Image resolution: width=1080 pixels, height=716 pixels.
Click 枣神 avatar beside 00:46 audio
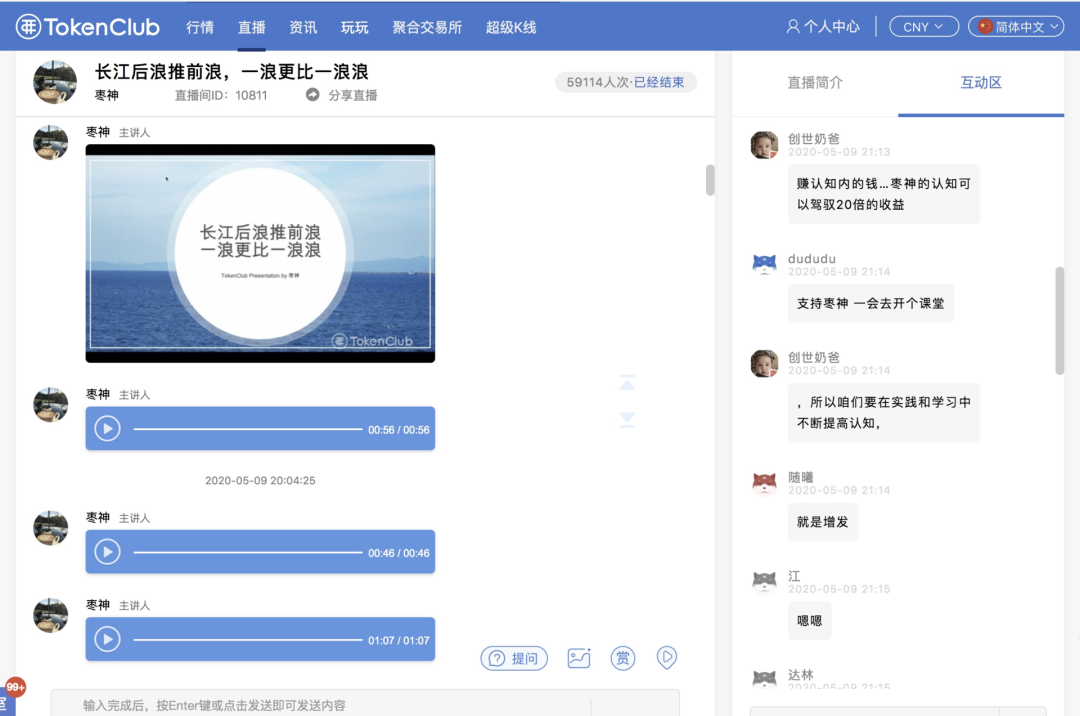pyautogui.click(x=51, y=528)
